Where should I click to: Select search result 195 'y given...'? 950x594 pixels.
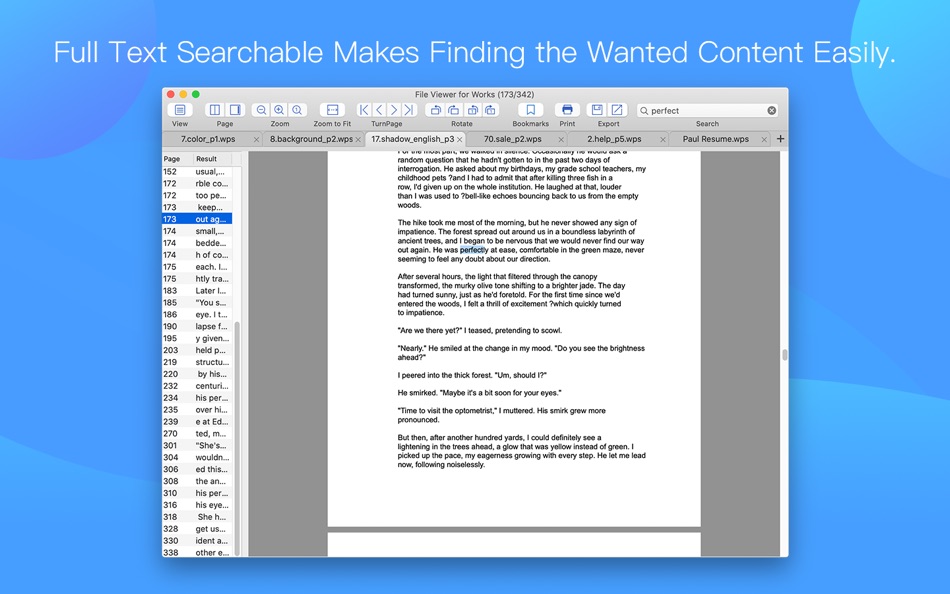pos(197,338)
